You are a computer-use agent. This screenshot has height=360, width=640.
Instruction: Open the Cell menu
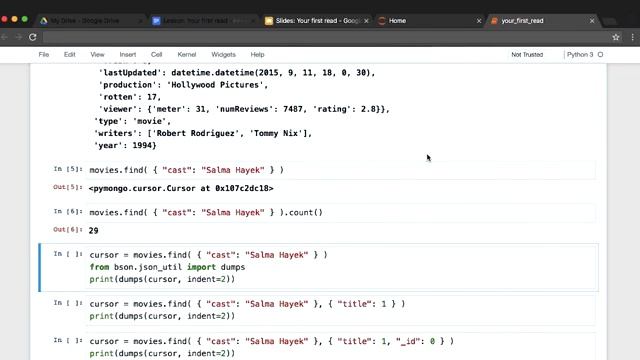pos(156,54)
